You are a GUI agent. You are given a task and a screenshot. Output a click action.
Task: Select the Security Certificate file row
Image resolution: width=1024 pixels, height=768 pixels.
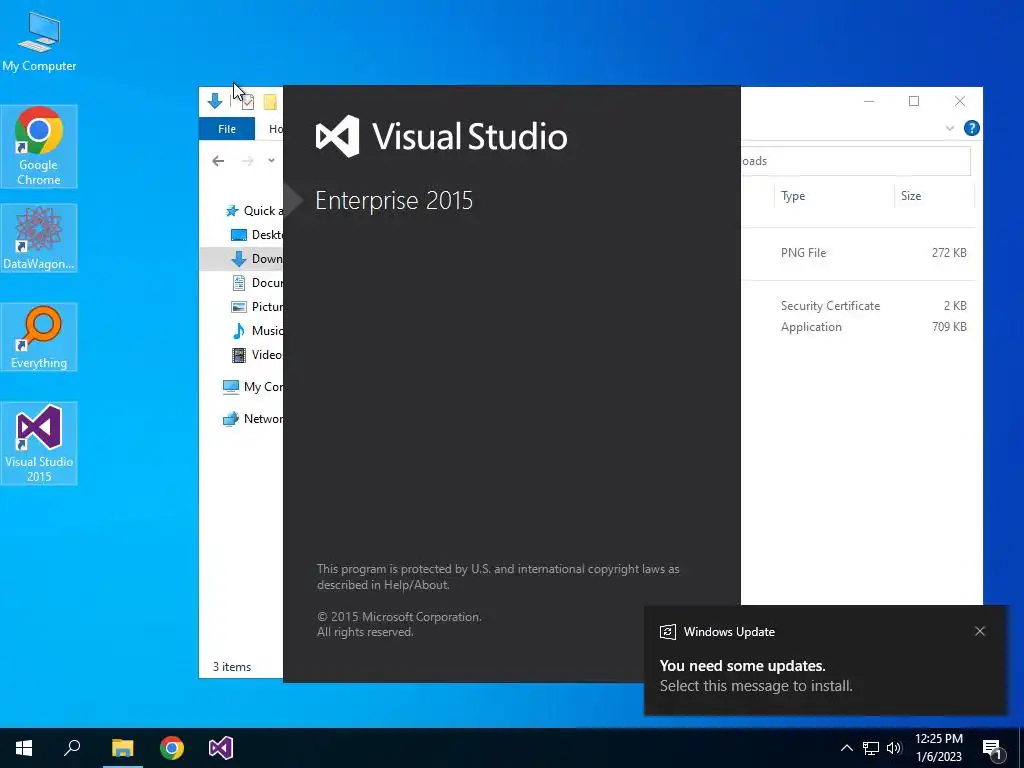(x=858, y=306)
